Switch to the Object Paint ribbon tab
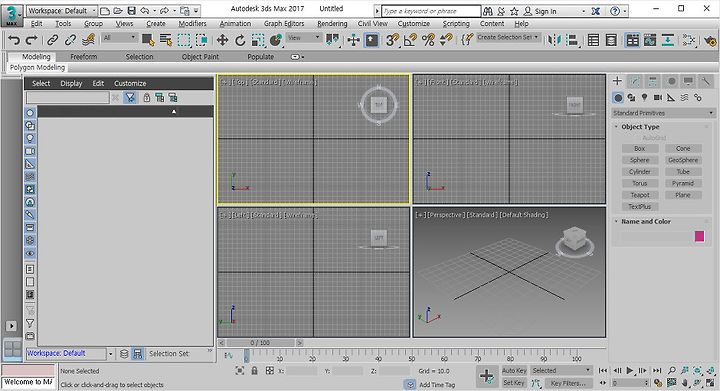720x391 pixels. (200, 57)
